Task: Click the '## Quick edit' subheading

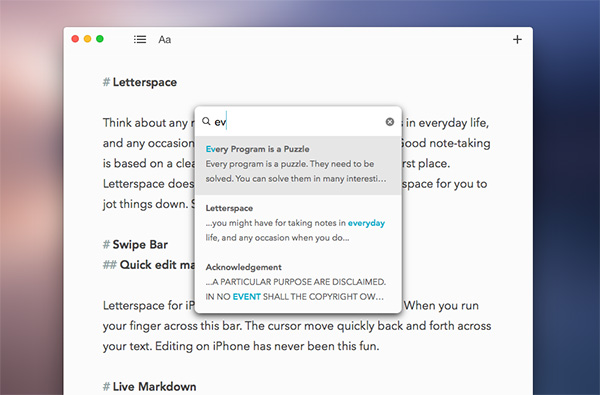Action: (148, 265)
